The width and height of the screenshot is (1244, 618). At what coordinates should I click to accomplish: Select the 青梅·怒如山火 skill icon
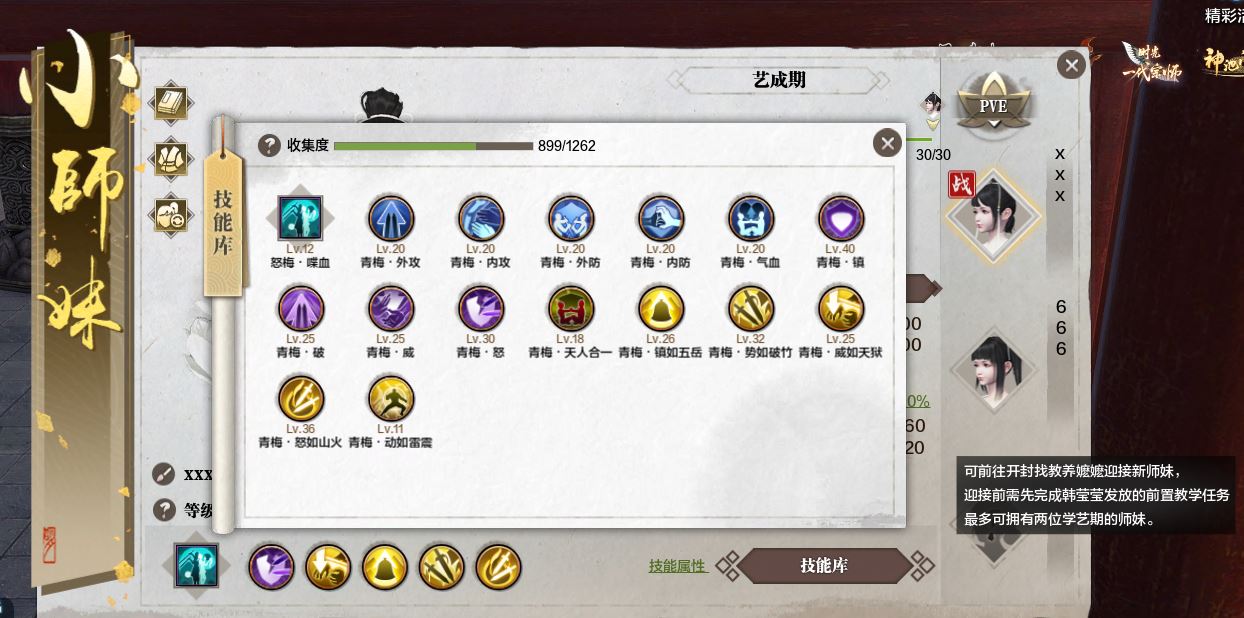(300, 398)
